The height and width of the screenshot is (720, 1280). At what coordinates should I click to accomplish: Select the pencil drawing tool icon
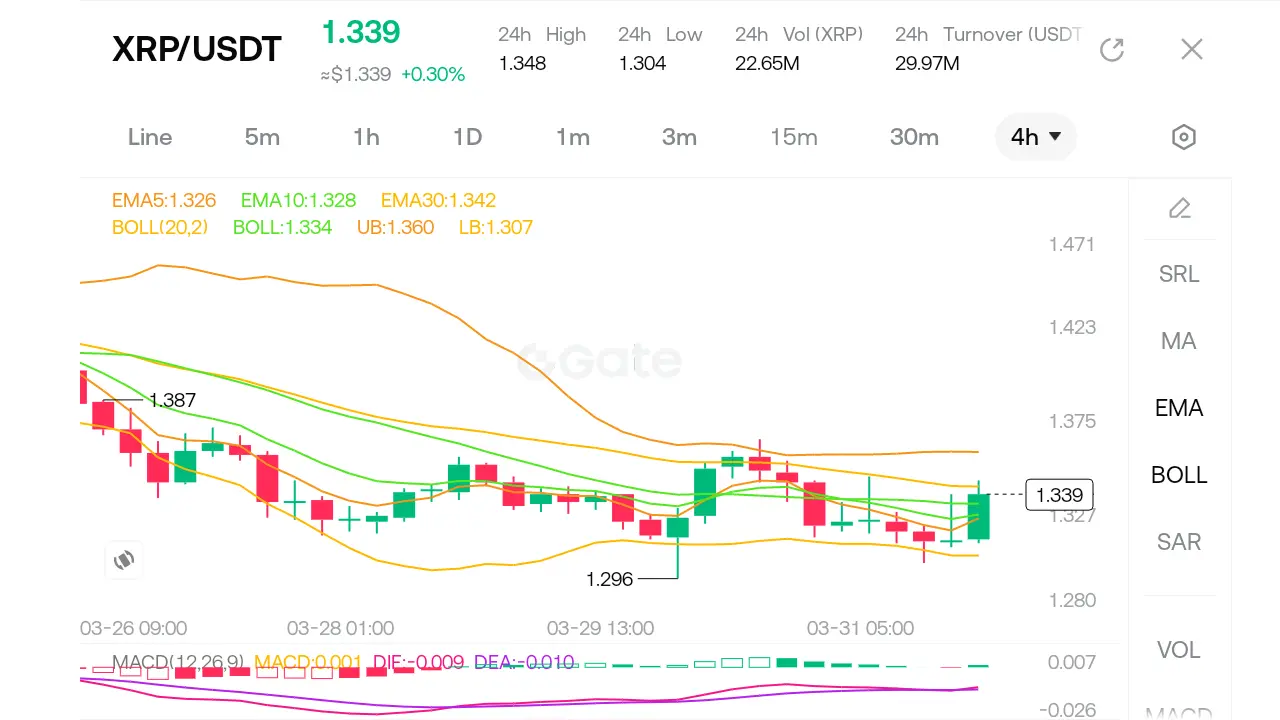coord(1180,208)
